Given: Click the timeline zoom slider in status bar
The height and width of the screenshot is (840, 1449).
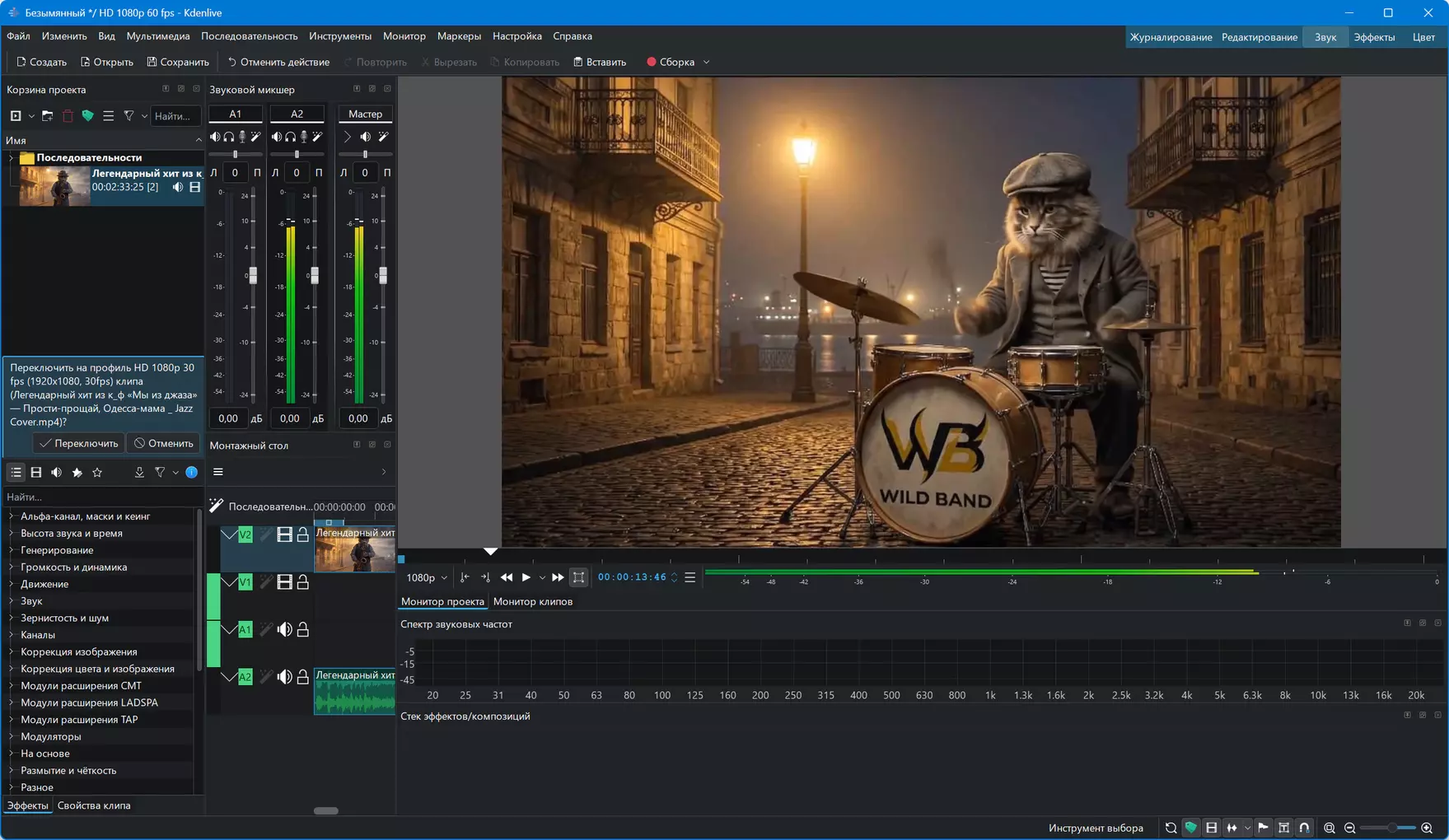Looking at the screenshot, I should 1388,828.
